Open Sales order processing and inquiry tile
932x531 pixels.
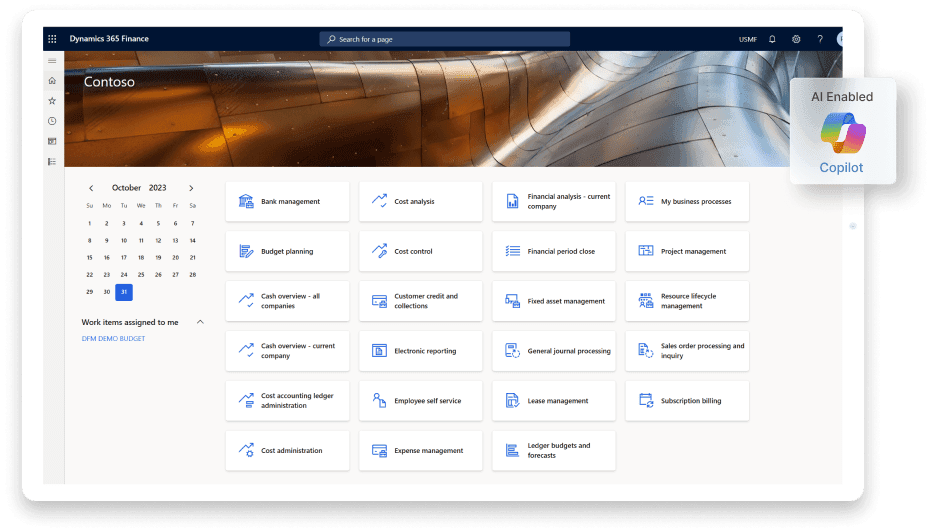pyautogui.click(x=687, y=351)
